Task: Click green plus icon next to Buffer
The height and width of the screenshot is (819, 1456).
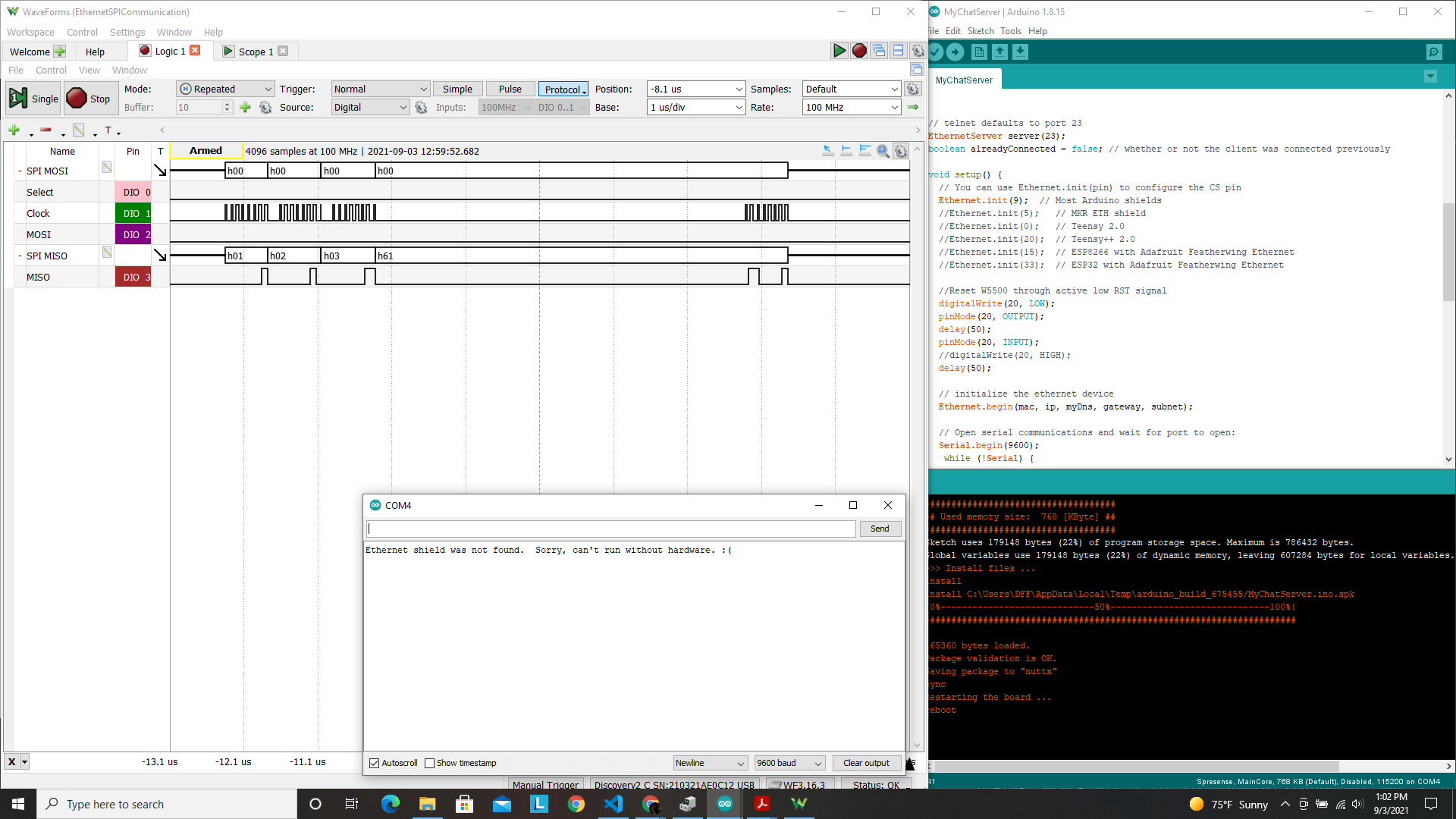Action: pyautogui.click(x=245, y=108)
